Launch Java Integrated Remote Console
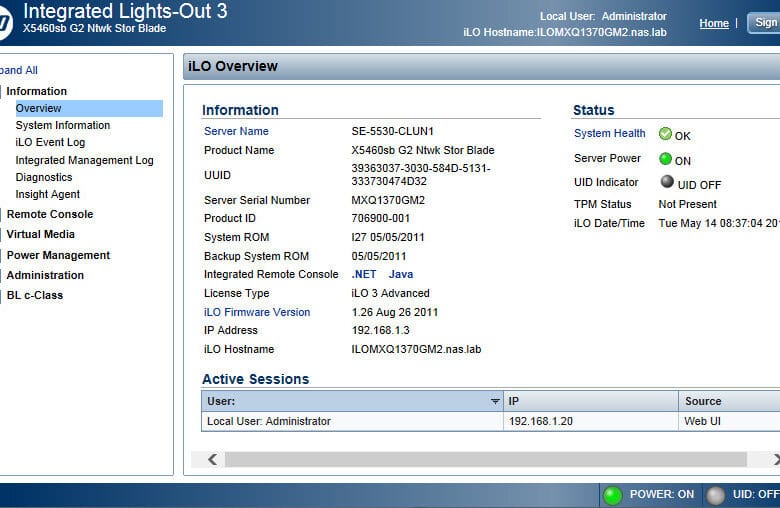 pyautogui.click(x=401, y=275)
